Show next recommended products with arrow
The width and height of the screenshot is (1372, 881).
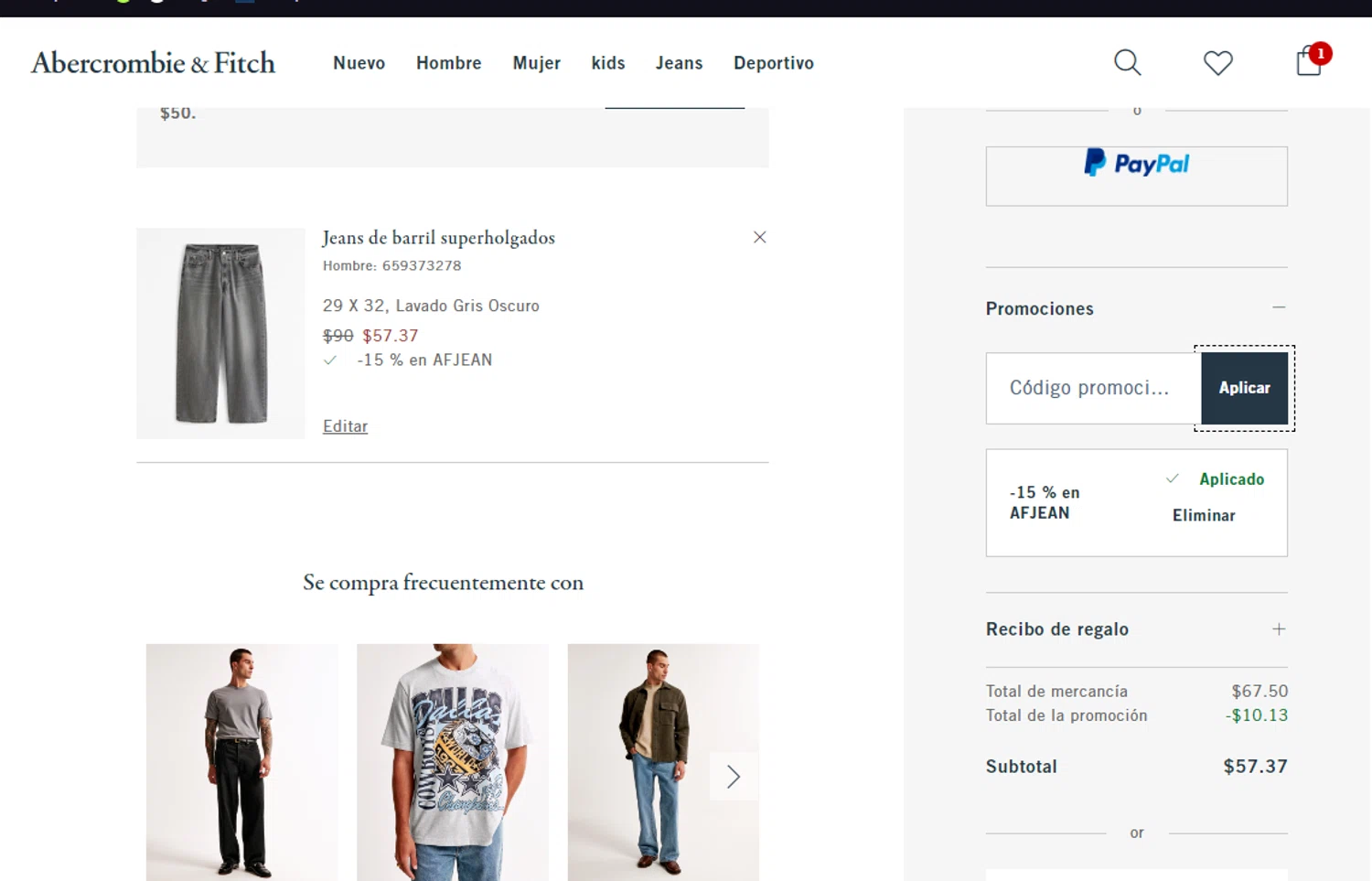(x=734, y=777)
